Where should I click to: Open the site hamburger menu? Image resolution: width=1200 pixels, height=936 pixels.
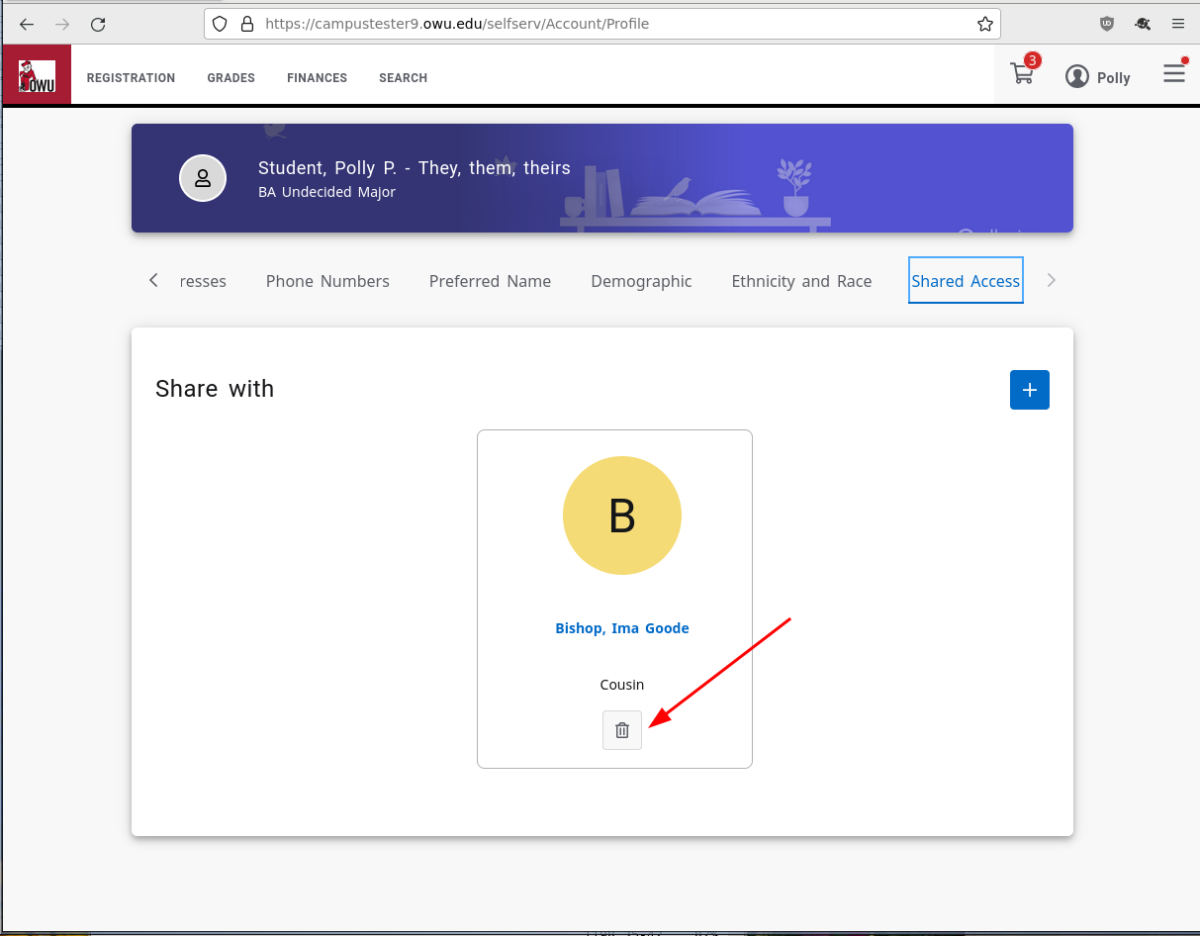[x=1174, y=73]
